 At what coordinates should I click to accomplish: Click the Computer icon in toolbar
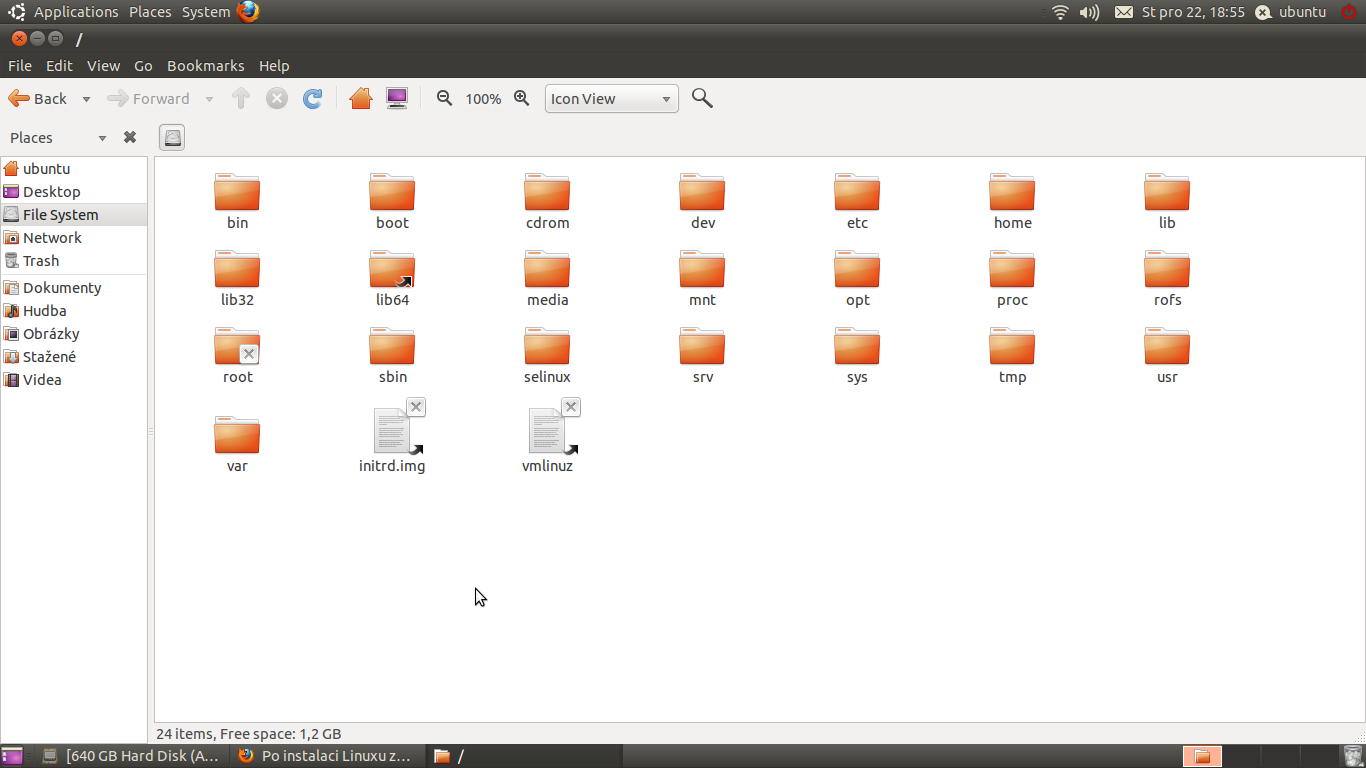[x=397, y=98]
